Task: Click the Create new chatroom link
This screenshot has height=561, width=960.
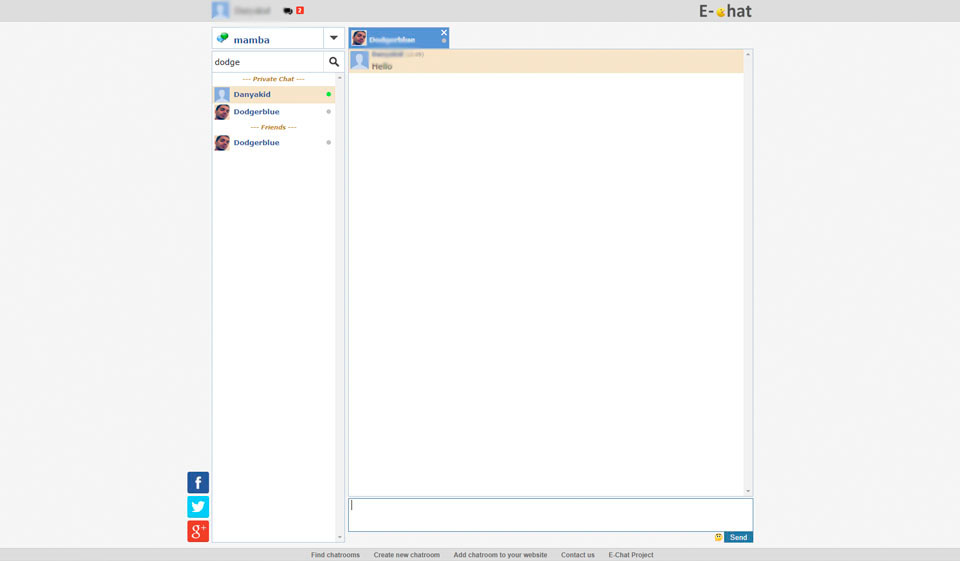Action: coord(406,555)
